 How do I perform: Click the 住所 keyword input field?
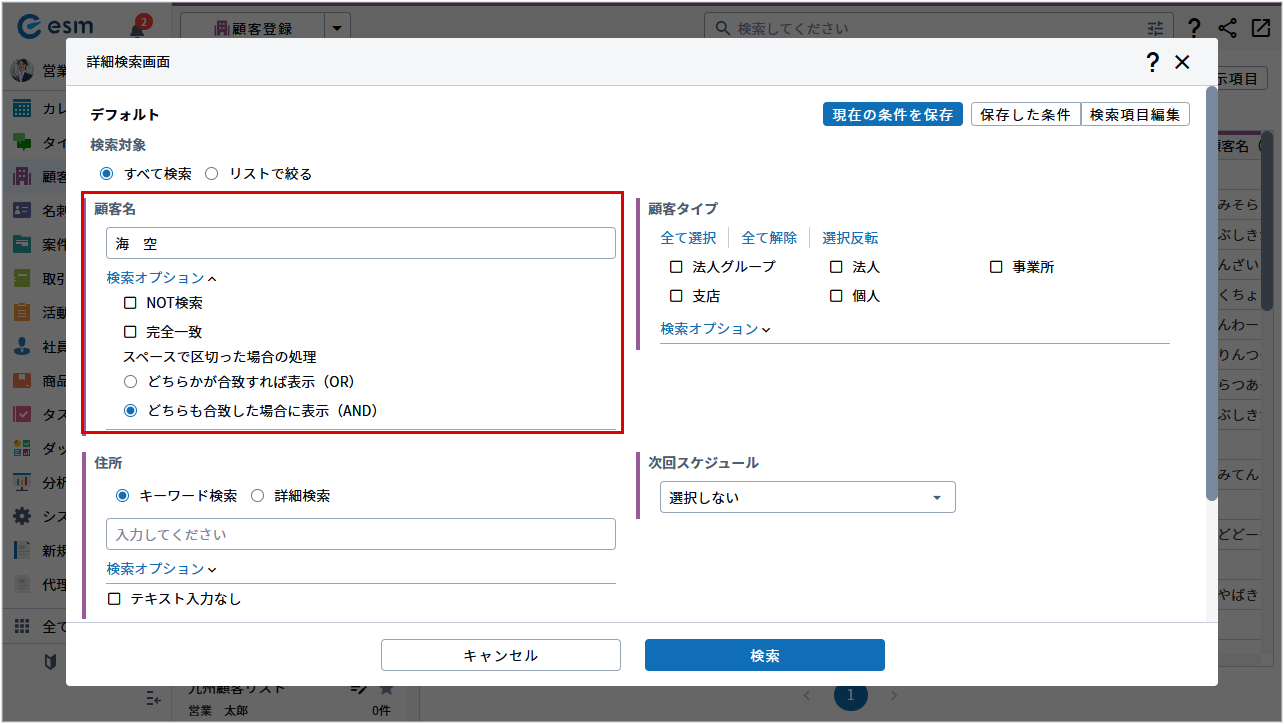click(360, 535)
